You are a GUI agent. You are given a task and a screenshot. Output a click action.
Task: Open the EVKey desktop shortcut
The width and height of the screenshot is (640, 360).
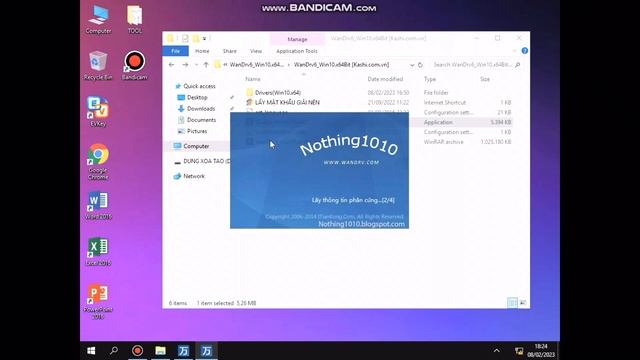point(98,112)
